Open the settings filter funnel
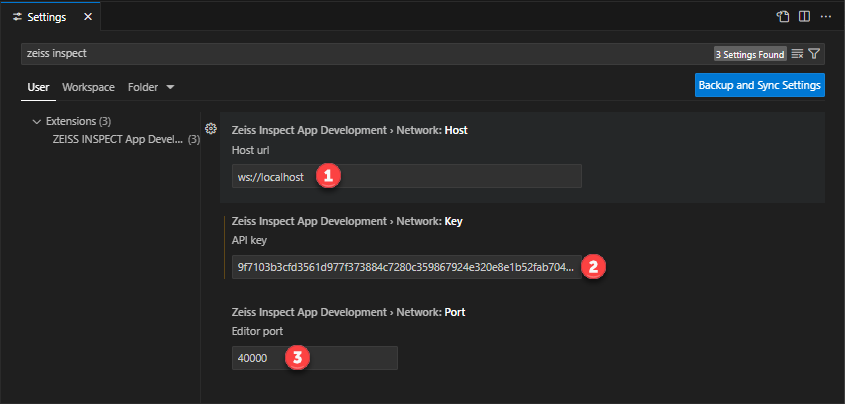845x404 pixels. pyautogui.click(x=814, y=54)
